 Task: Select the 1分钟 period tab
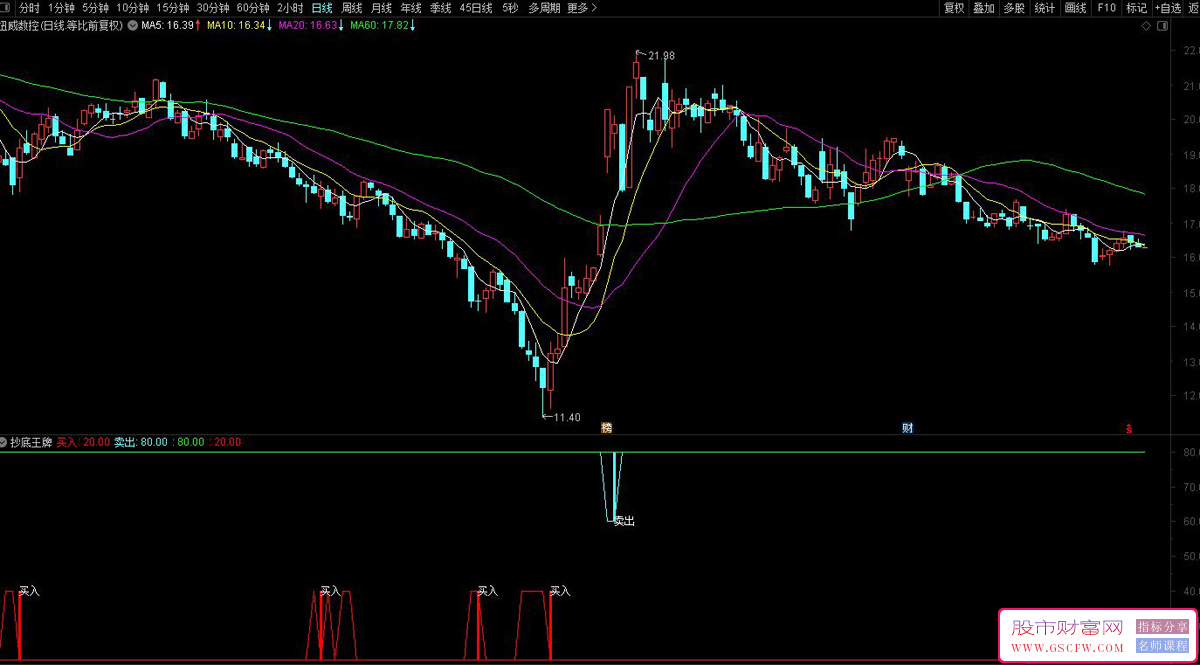click(x=61, y=8)
